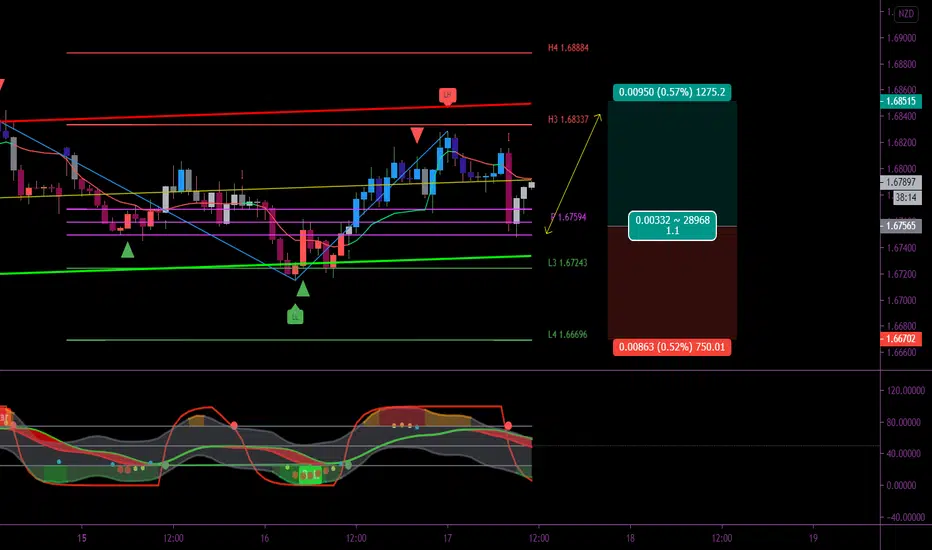The height and width of the screenshot is (550, 932).
Task: Click the 120.00000 oscillator scale label
Action: [x=905, y=391]
